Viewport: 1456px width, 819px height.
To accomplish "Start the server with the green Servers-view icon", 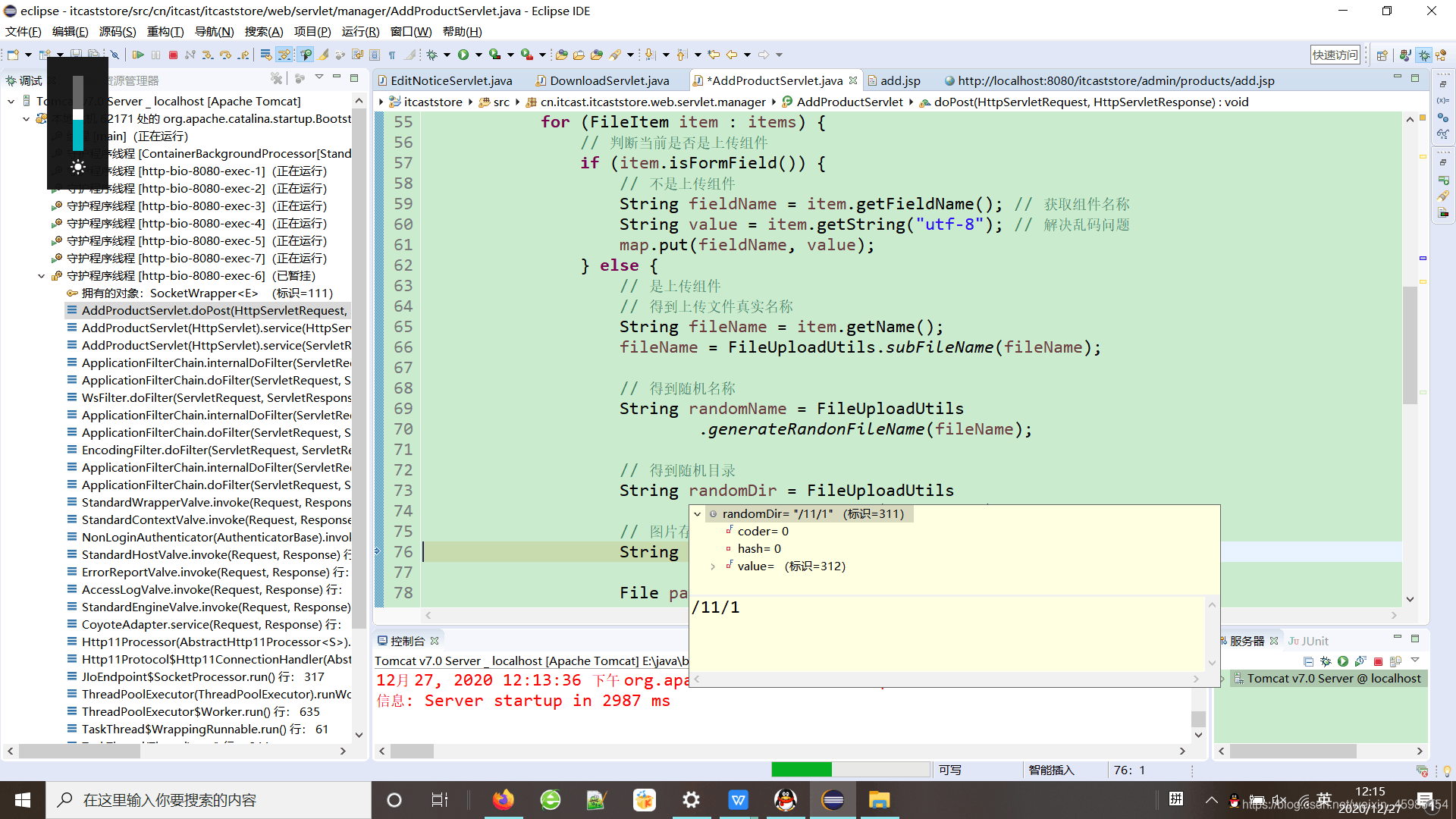I will click(x=1343, y=661).
